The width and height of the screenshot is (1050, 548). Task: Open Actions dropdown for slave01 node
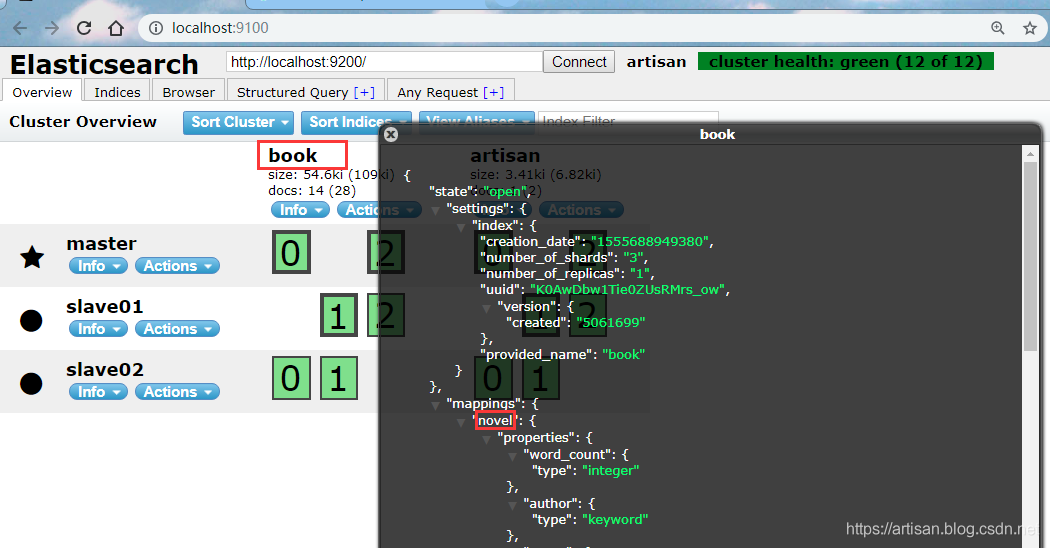click(177, 329)
